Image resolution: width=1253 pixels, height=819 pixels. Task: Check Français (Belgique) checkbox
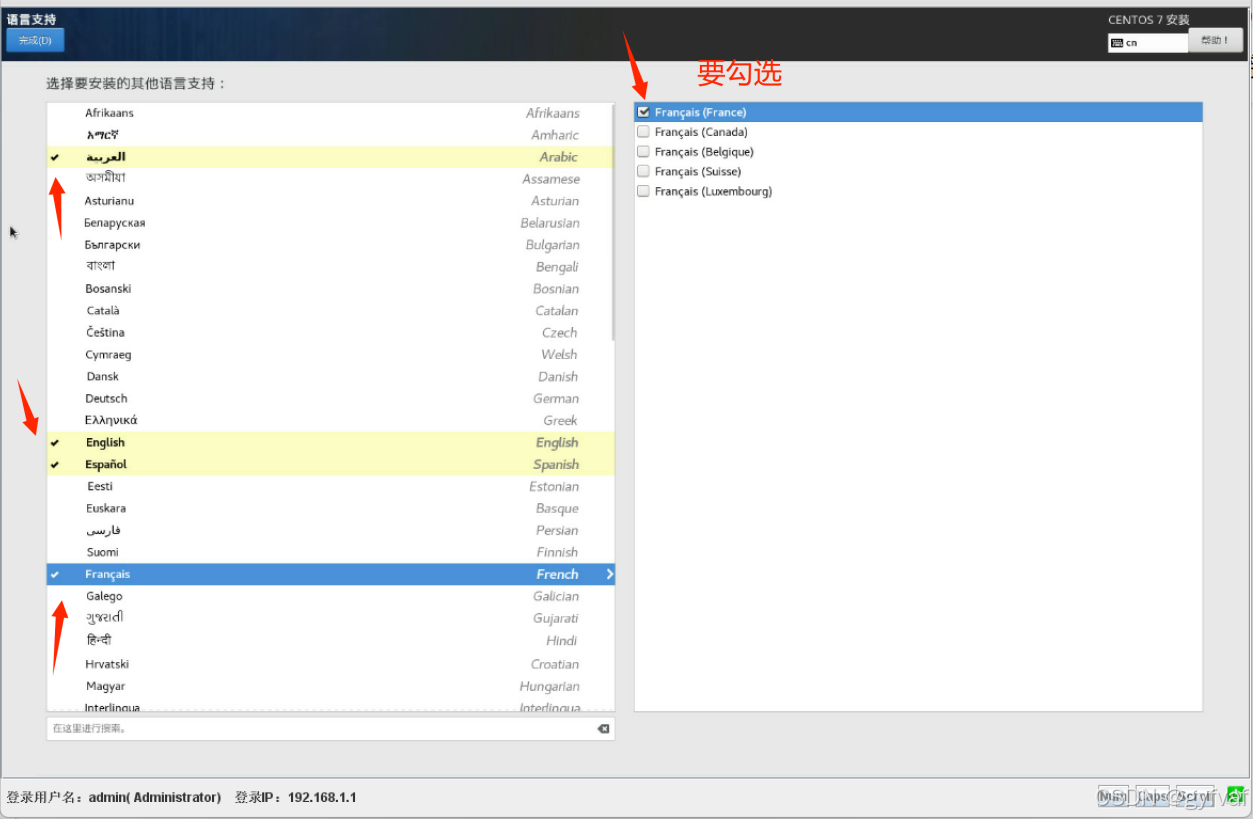pyautogui.click(x=644, y=152)
